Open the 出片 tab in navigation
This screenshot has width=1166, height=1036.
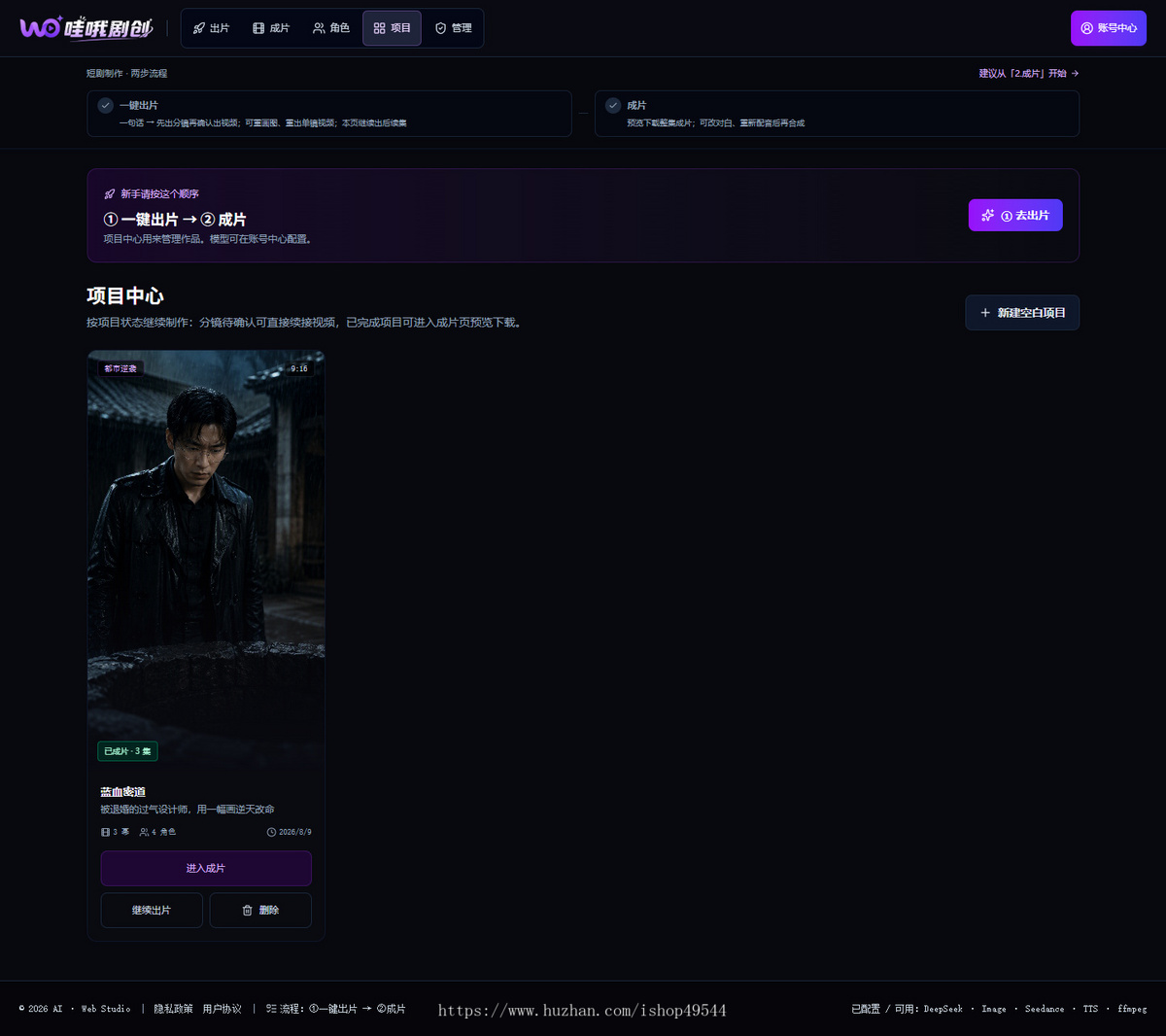coord(211,28)
